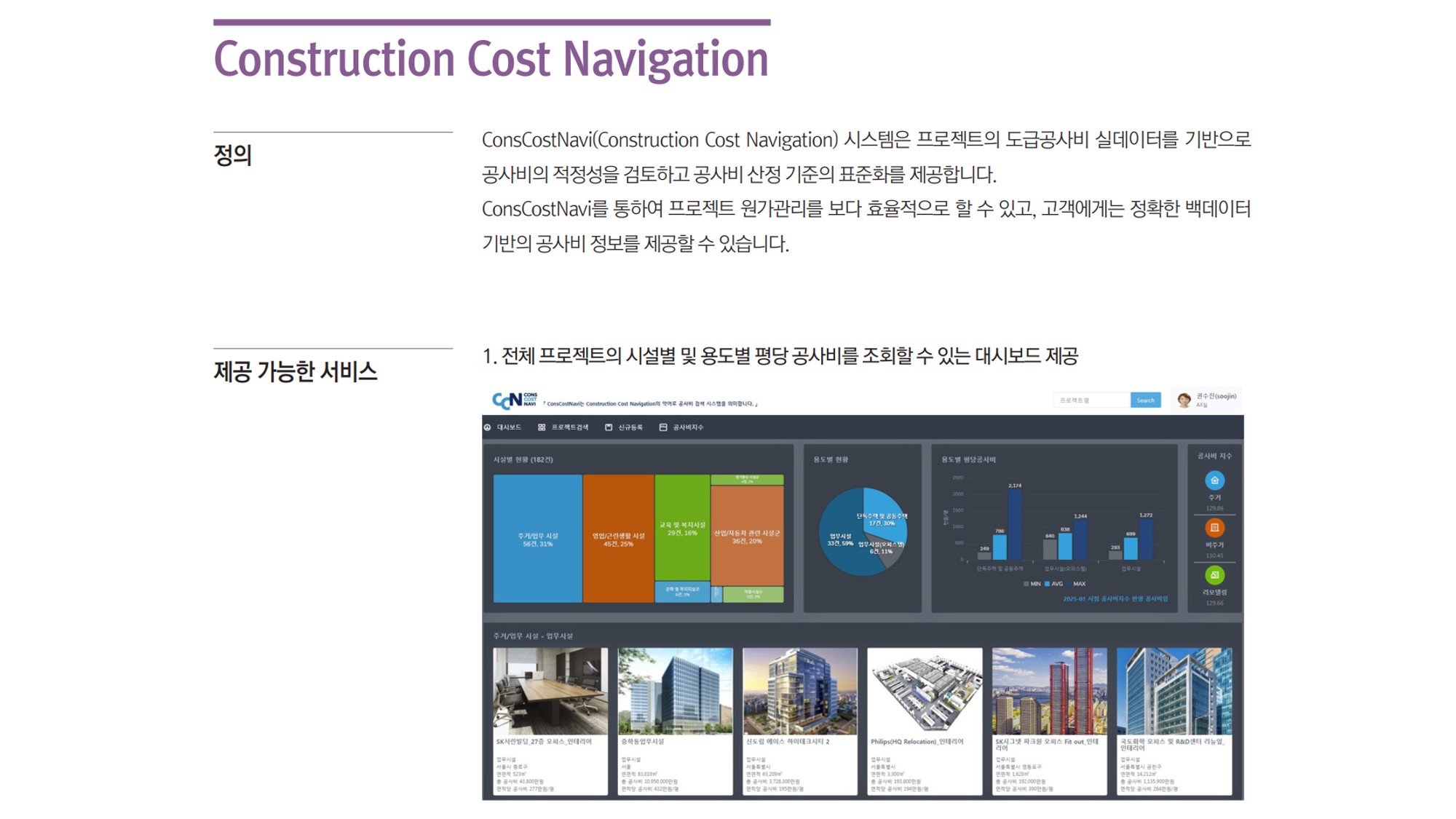Click the 2,174 MAX bar
Image resolution: width=1456 pixels, height=819 pixels.
click(1015, 525)
